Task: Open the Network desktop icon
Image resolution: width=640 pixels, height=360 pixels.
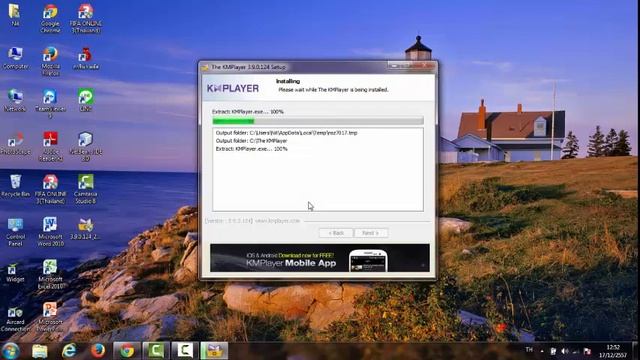Action: click(x=15, y=100)
